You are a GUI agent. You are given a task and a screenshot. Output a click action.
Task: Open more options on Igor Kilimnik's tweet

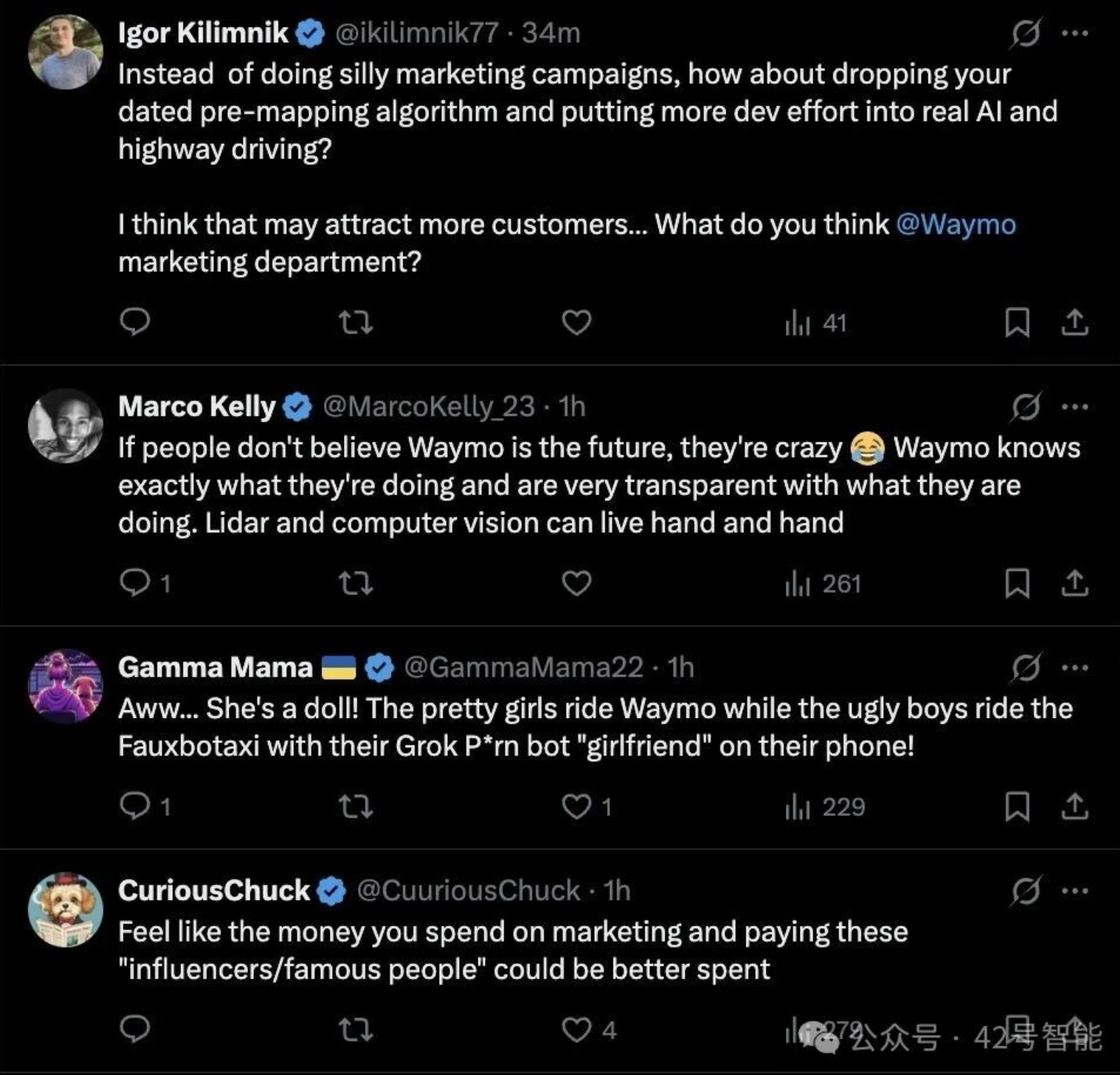[1075, 33]
